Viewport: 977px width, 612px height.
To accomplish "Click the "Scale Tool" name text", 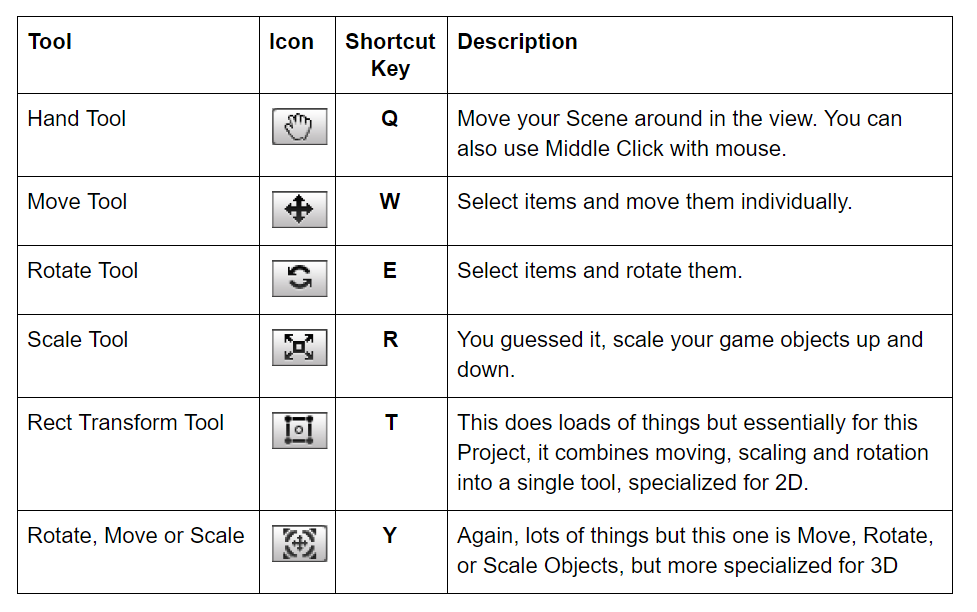I will pyautogui.click(x=78, y=340).
